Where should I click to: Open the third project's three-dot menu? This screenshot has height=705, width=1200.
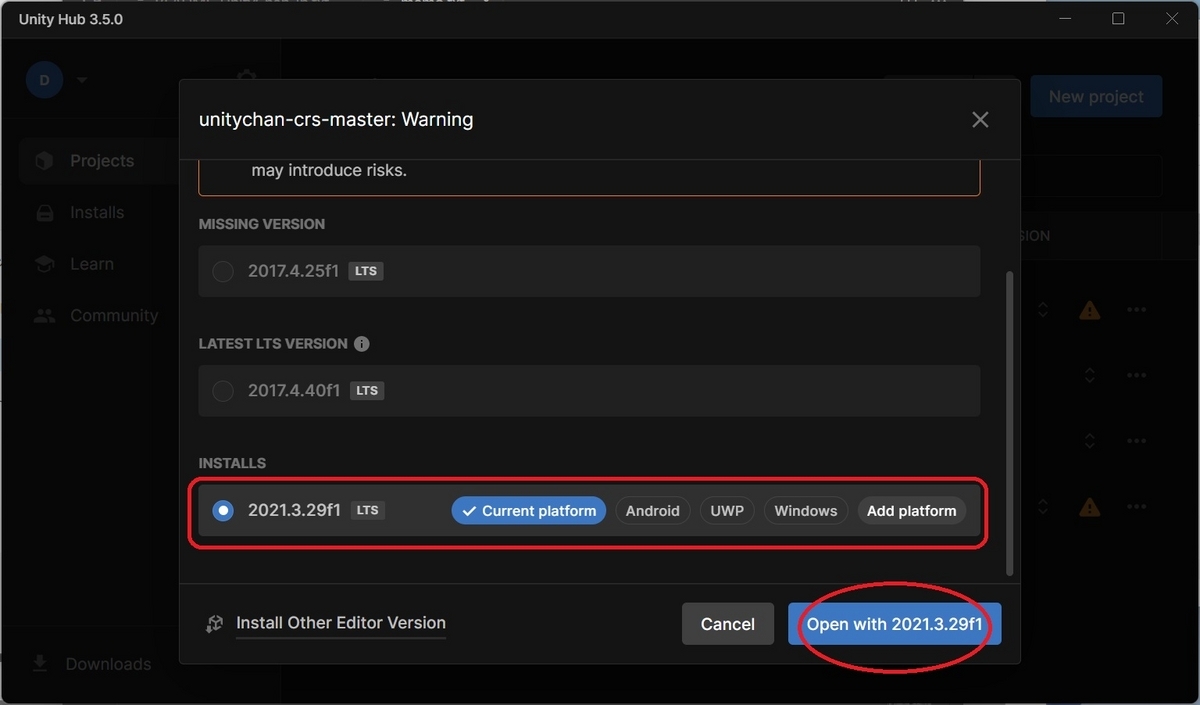click(1136, 441)
